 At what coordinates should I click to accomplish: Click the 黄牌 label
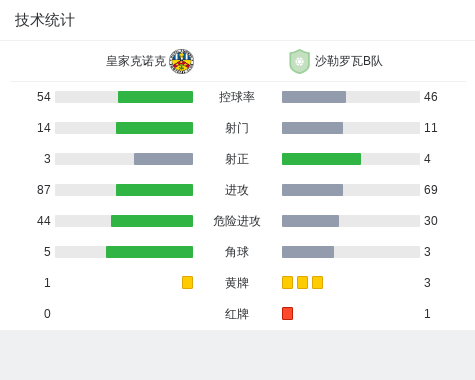pos(237,283)
